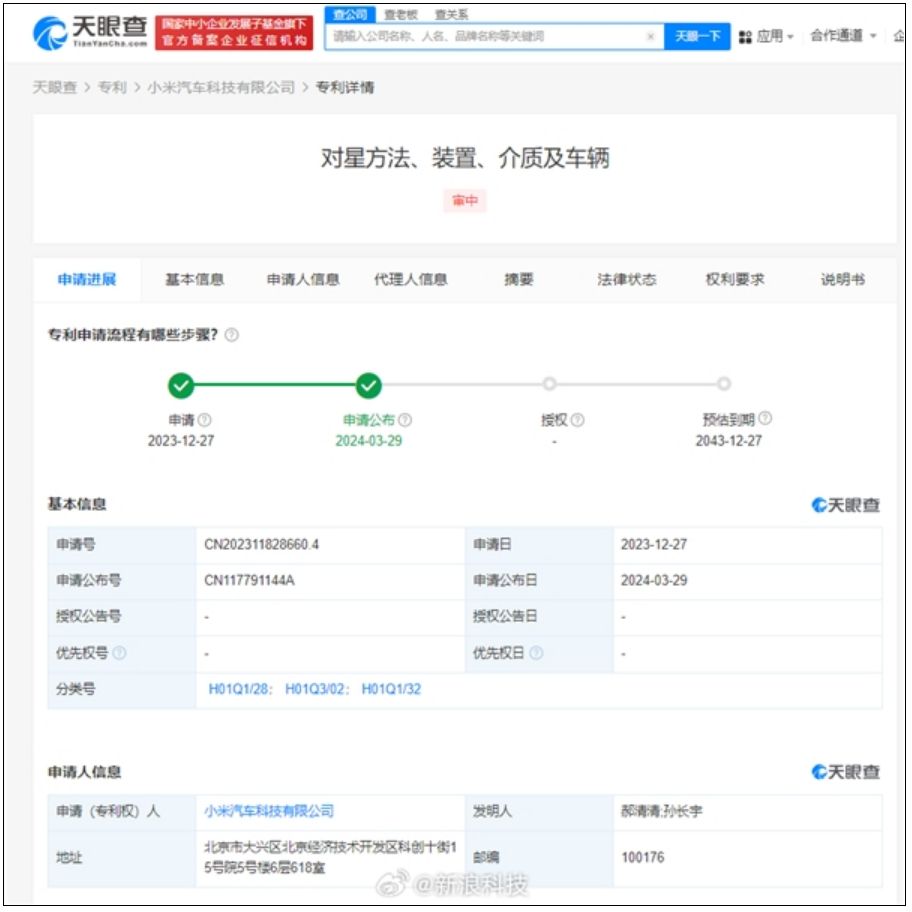Select the patent title 对星方法、装置、介质及车辆

point(465,158)
